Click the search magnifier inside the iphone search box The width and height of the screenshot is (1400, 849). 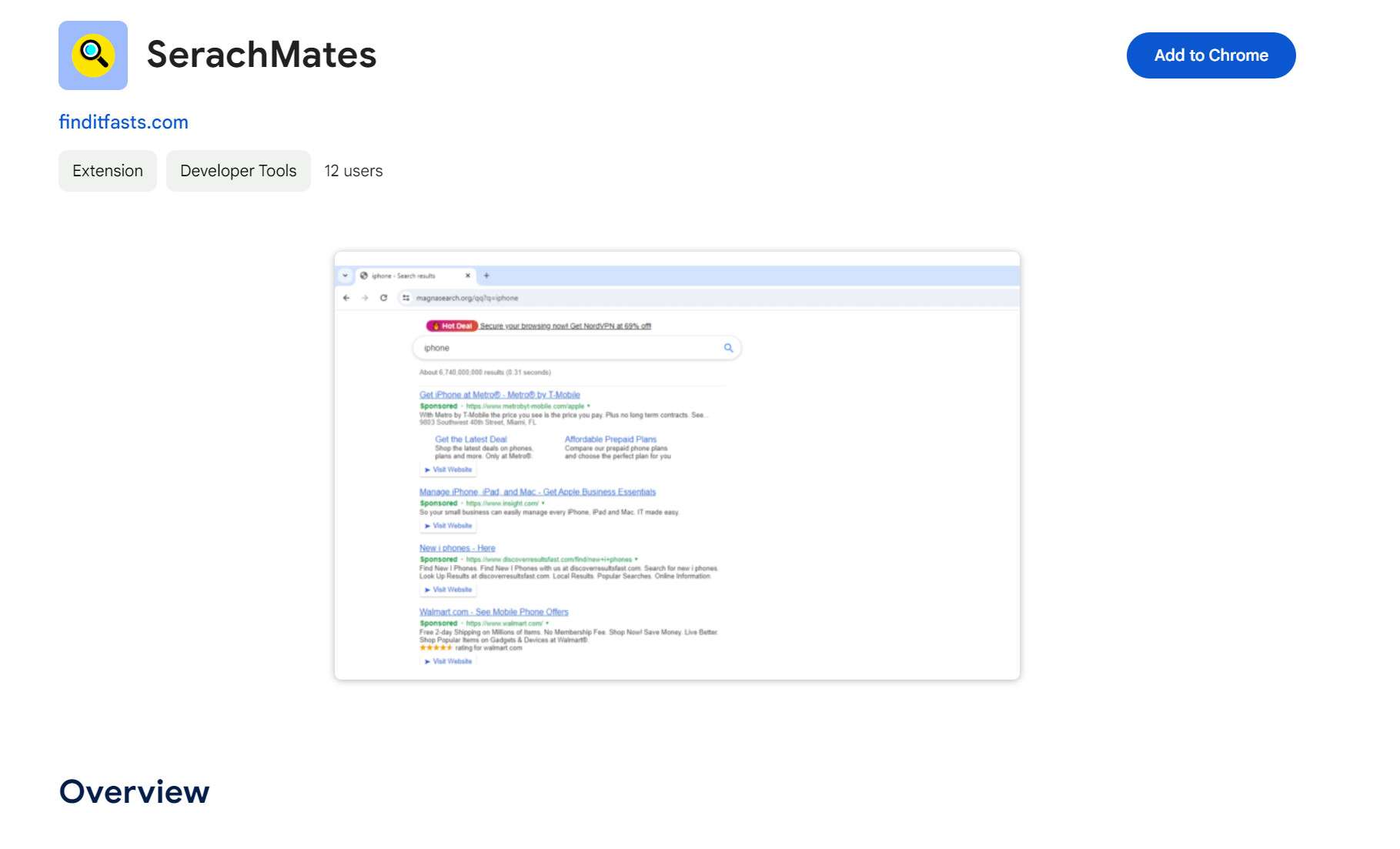pos(728,348)
